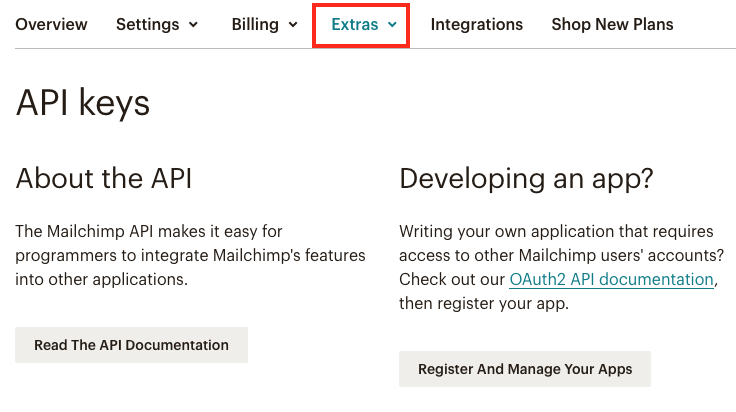Screen dimensions: 736x412
Task: Expand the Billing dropdown menu
Action: [x=264, y=24]
